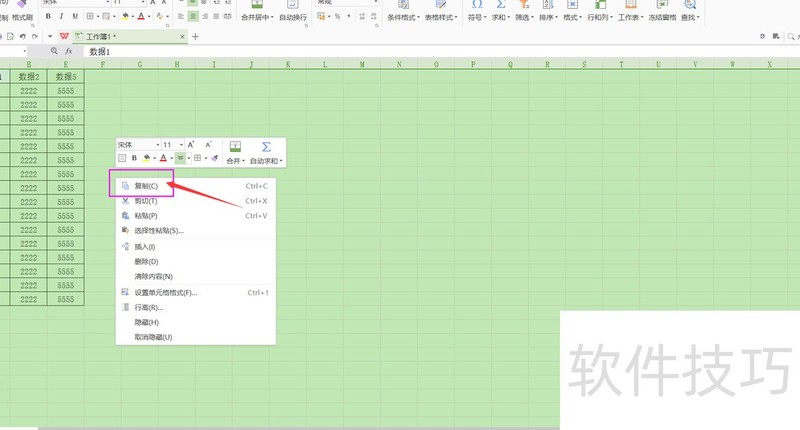
Task: Open 行和列 rows and columns tool
Action: (x=600, y=11)
